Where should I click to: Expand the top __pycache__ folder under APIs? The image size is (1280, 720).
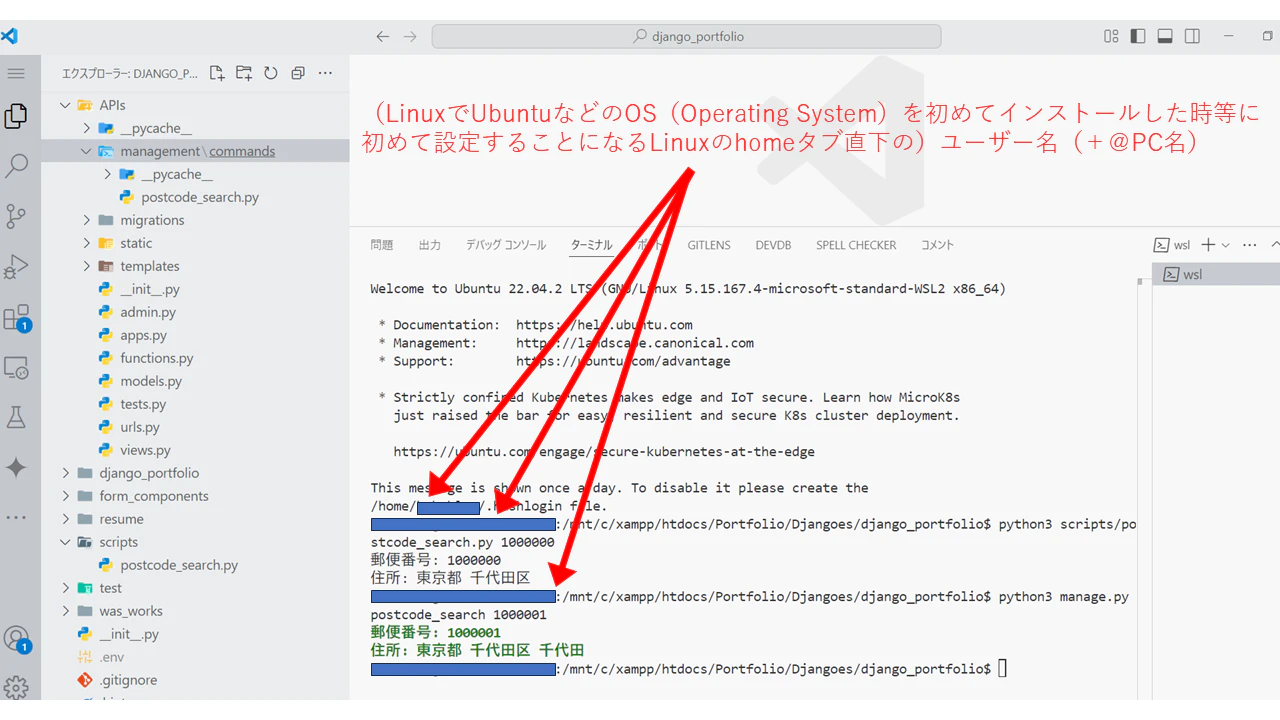point(87,128)
